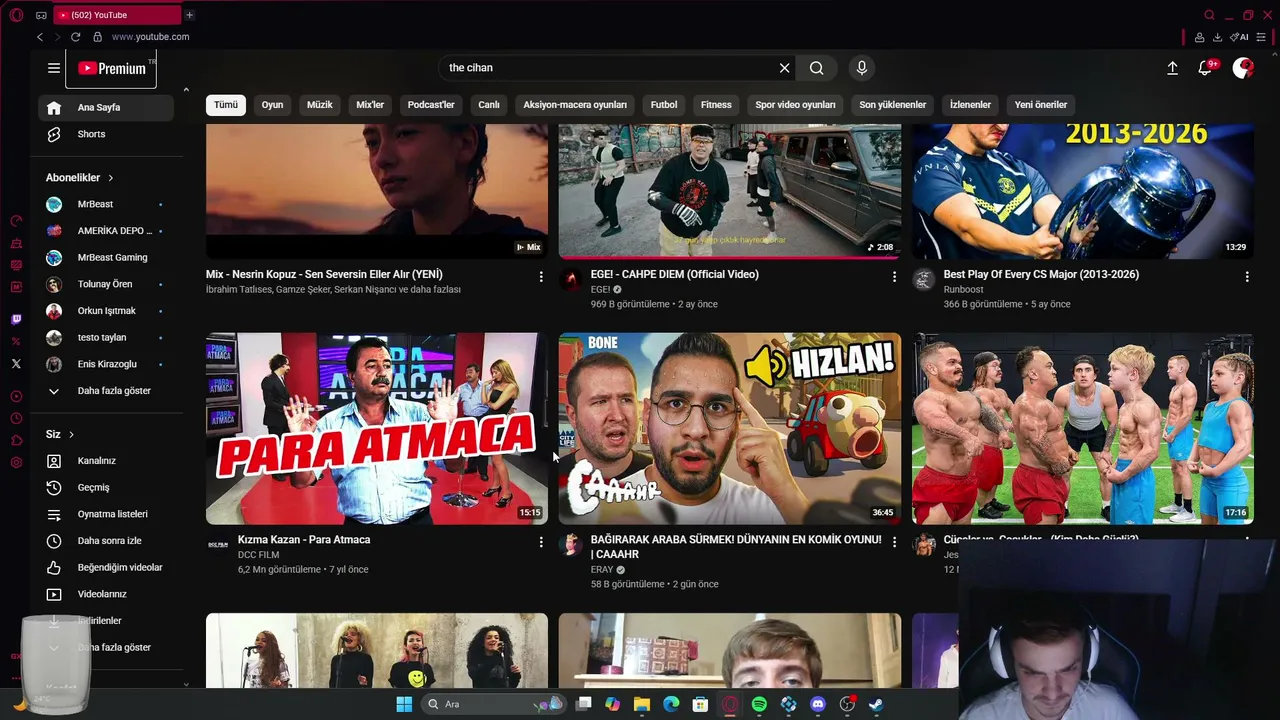Select the Futbol filter chip

pos(664,105)
